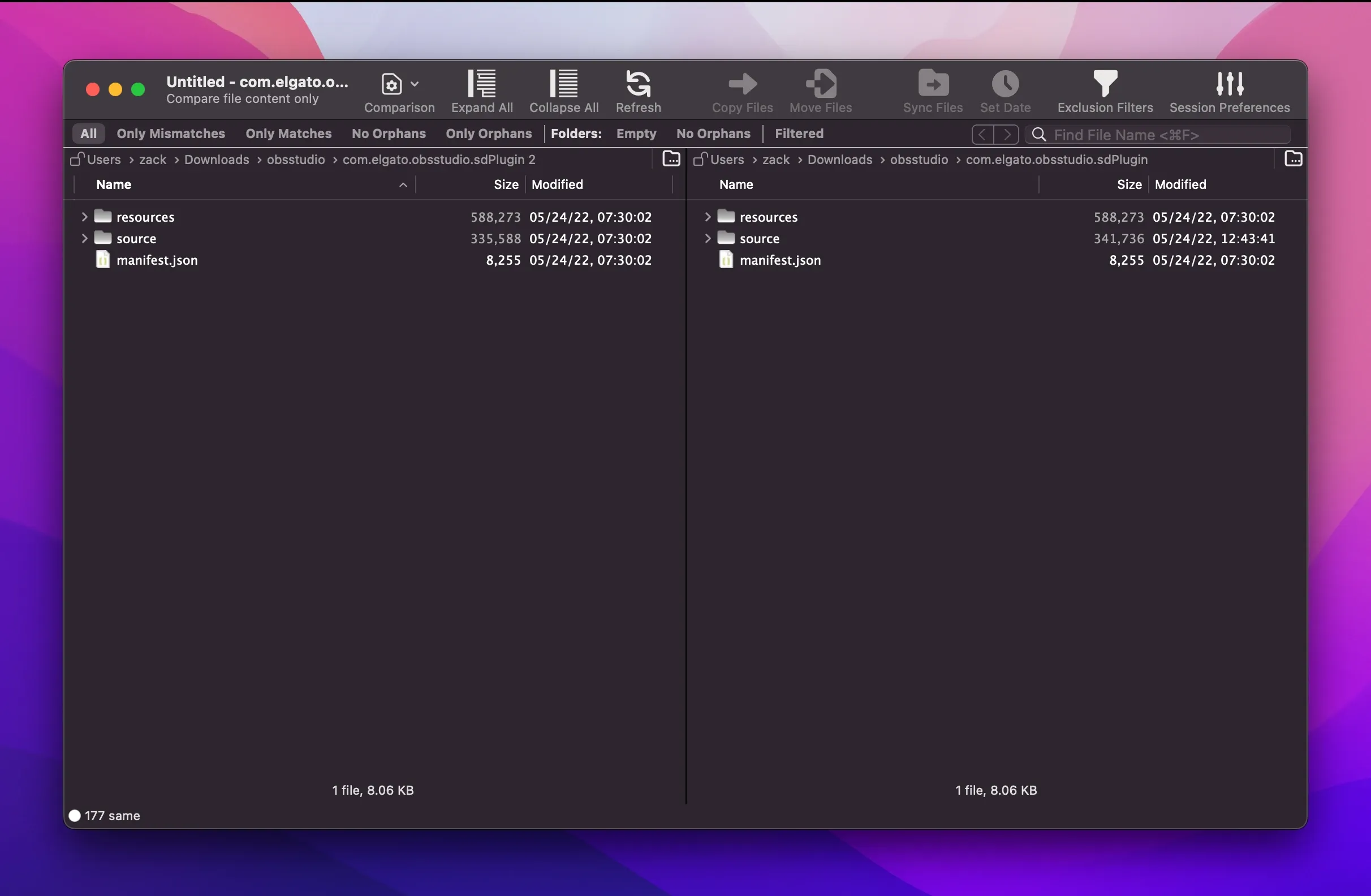
Task: Enable the Only Orphans filter
Action: coord(489,133)
